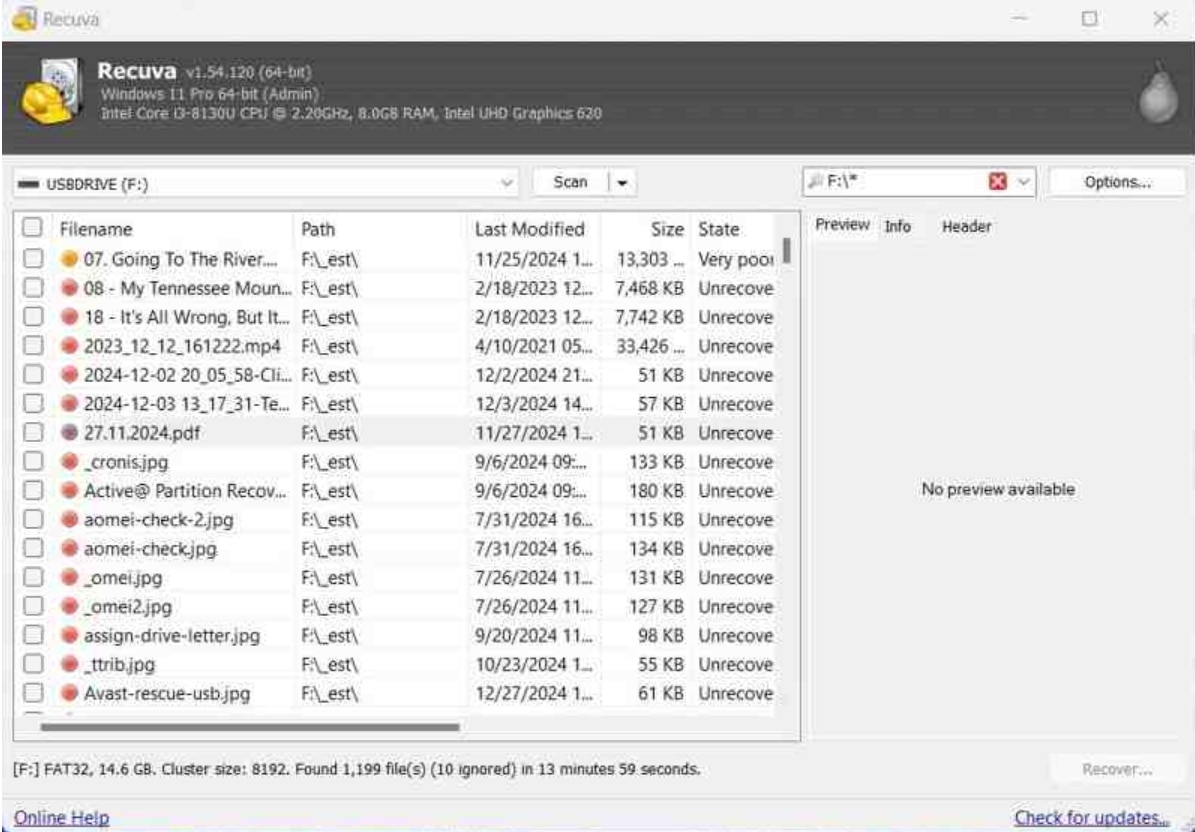Sort by State column header
This screenshot has width=1195, height=832.
[719, 229]
